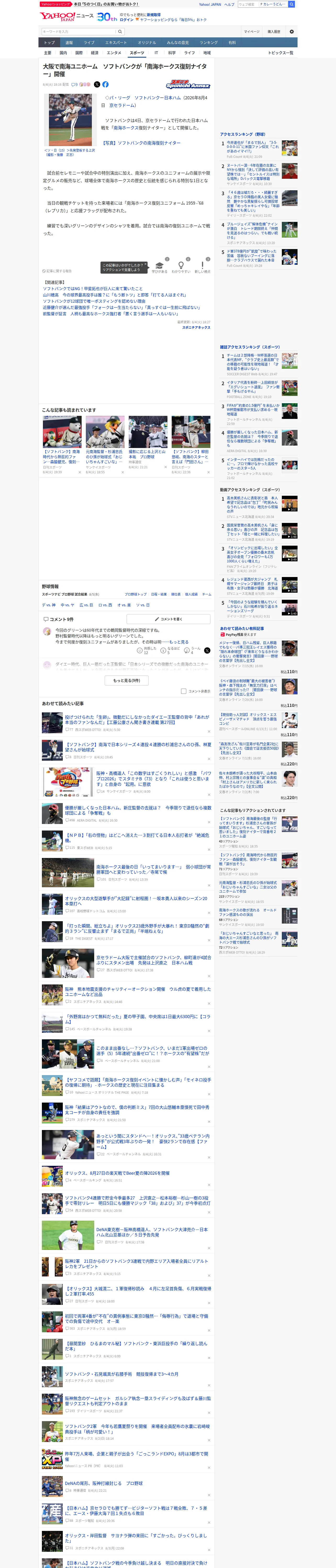This screenshot has height=1568, width=336.
Task: Select the オリジナル tab
Action: [147, 43]
